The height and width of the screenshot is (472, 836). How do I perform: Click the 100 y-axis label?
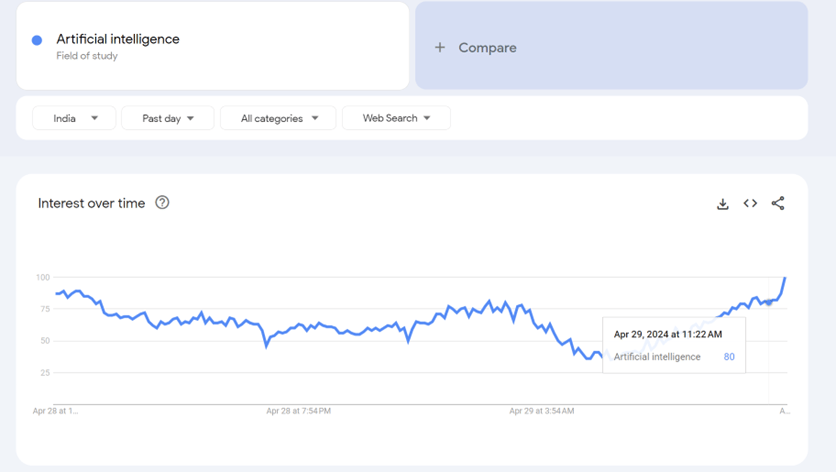(43, 277)
